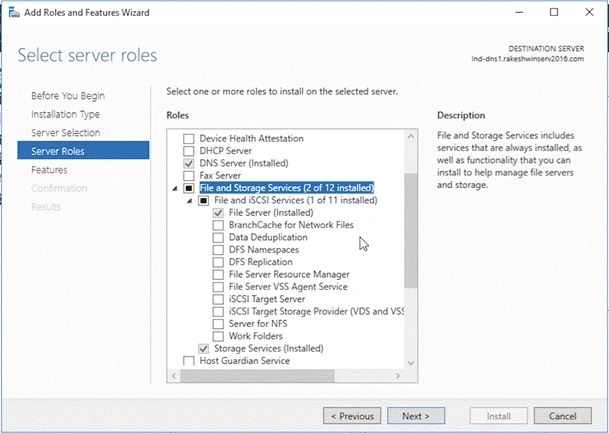This screenshot has height=433, width=609.
Task: Click the roles list scroll down arrow
Action: pyautogui.click(x=411, y=363)
